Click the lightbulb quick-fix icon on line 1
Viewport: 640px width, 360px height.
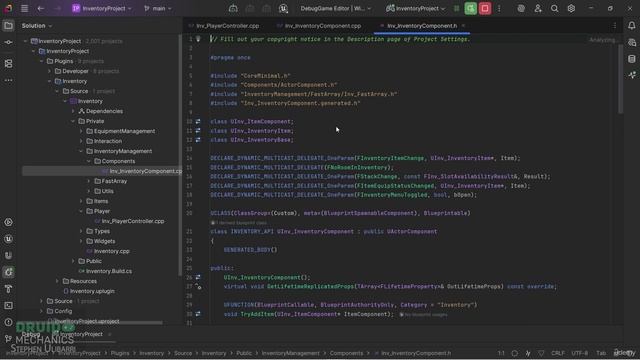198,39
